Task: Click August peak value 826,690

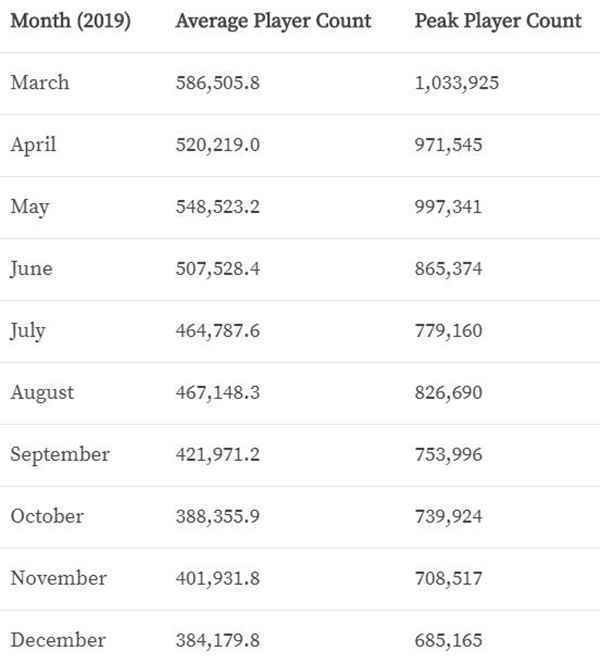Action: [448, 393]
